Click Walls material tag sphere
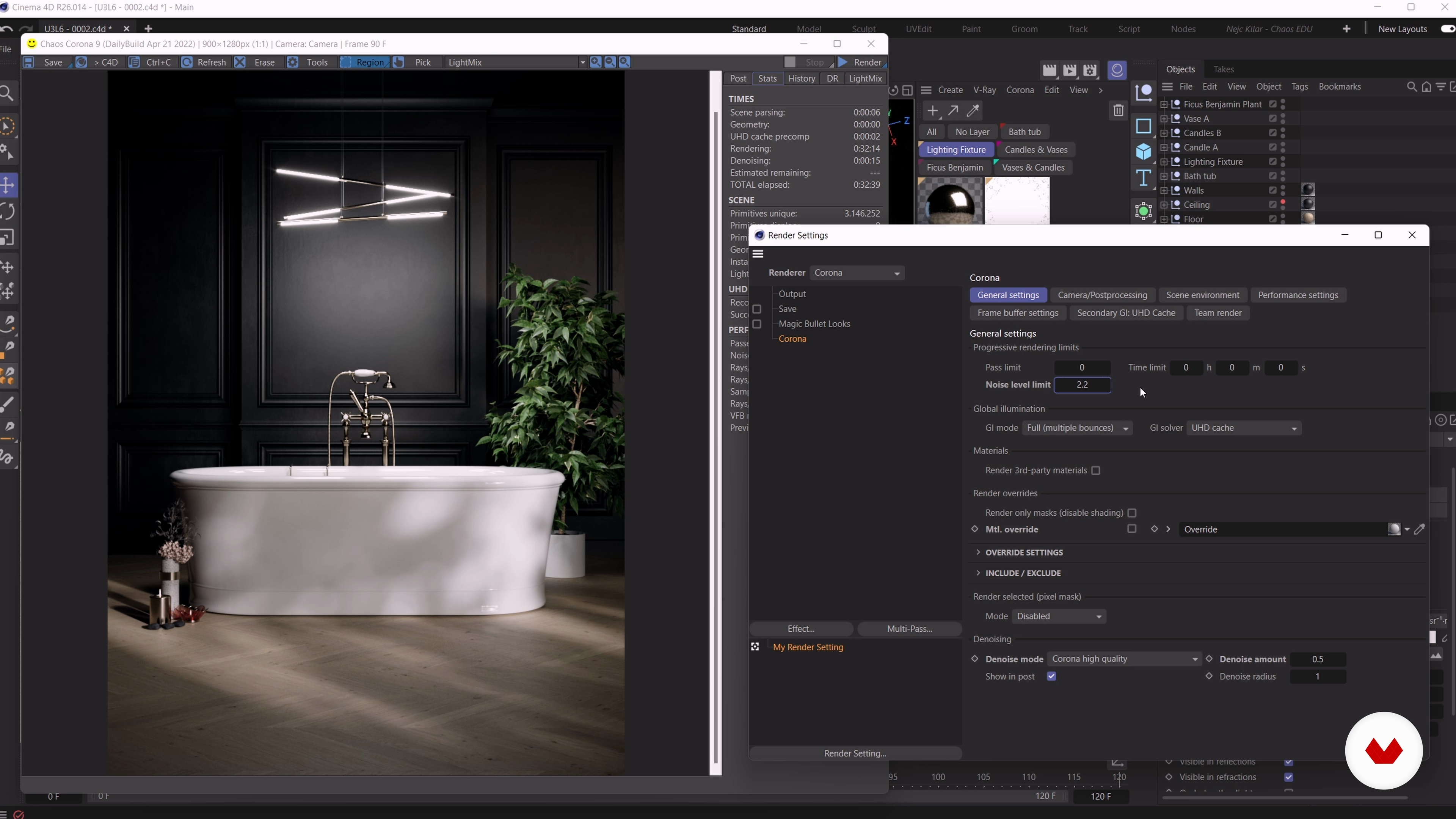The width and height of the screenshot is (1456, 819). click(1309, 190)
